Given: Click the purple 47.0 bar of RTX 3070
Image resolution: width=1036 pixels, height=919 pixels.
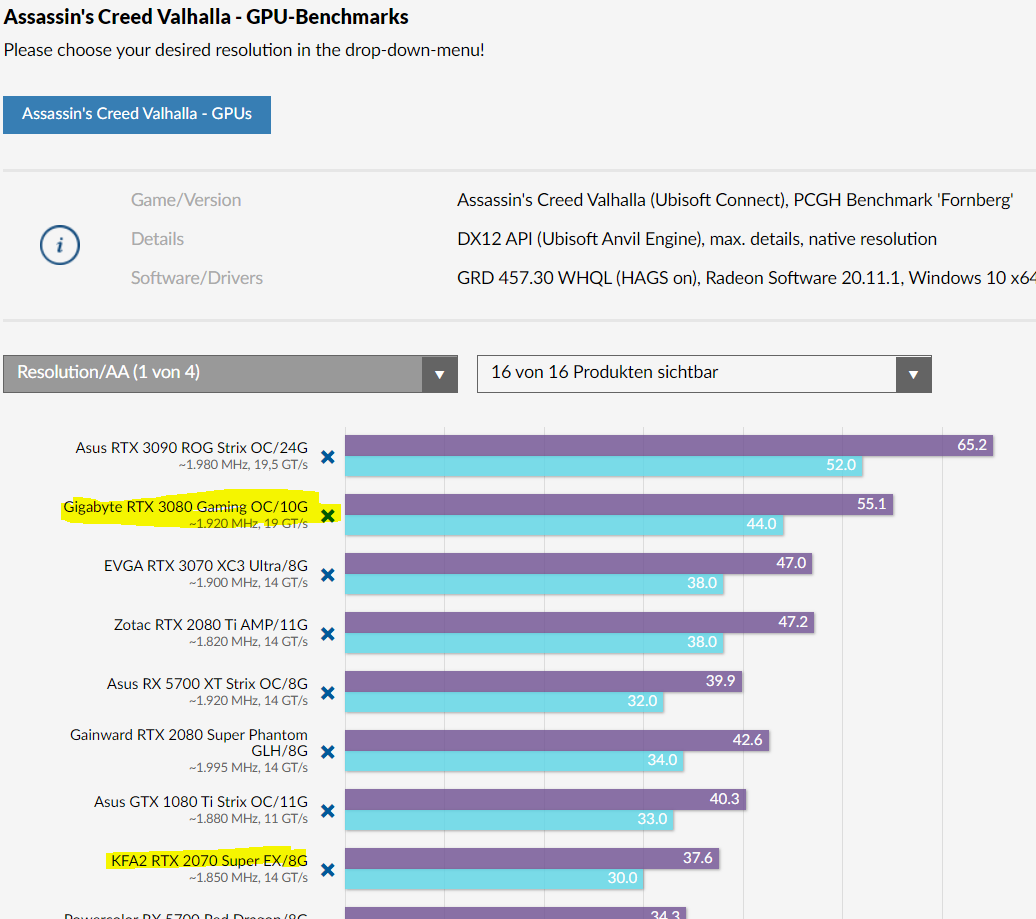Looking at the screenshot, I should [579, 563].
